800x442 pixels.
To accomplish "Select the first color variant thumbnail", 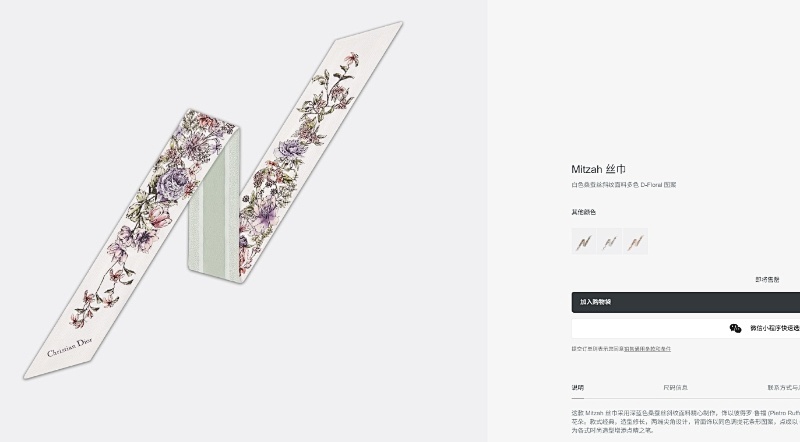I will tap(583, 241).
